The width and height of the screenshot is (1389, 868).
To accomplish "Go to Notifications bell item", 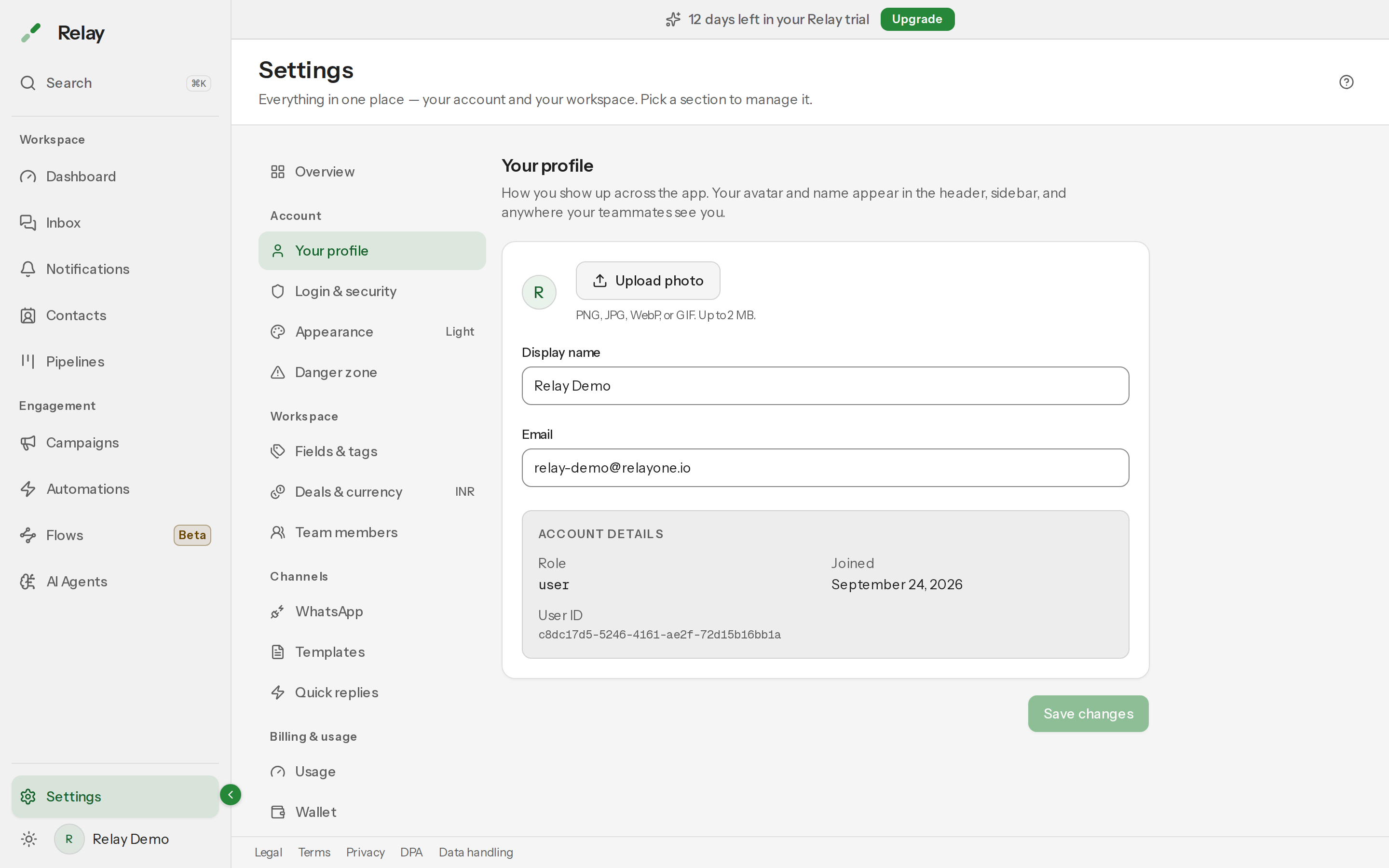I will coord(115,269).
